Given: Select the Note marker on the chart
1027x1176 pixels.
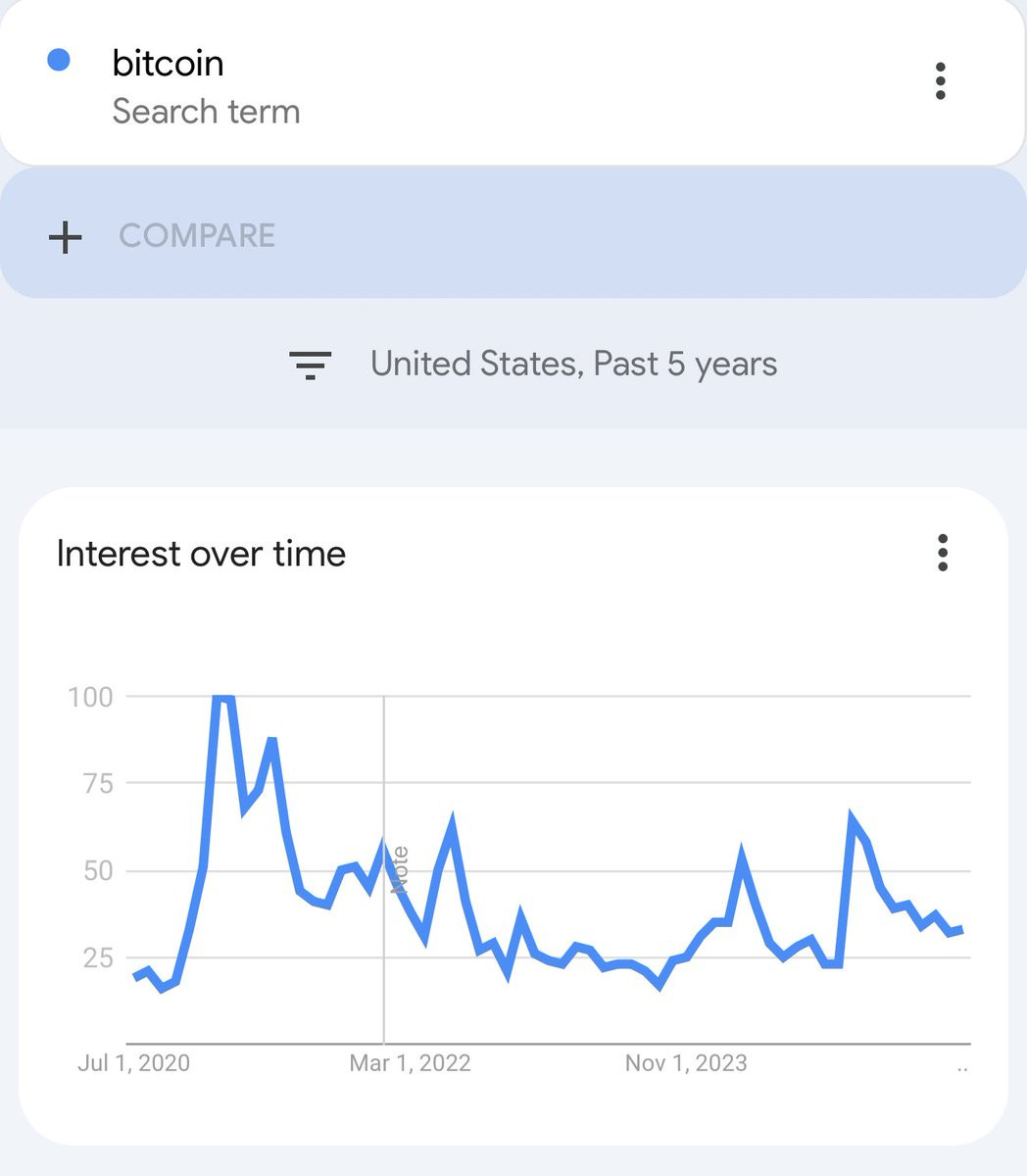Looking at the screenshot, I should [399, 869].
